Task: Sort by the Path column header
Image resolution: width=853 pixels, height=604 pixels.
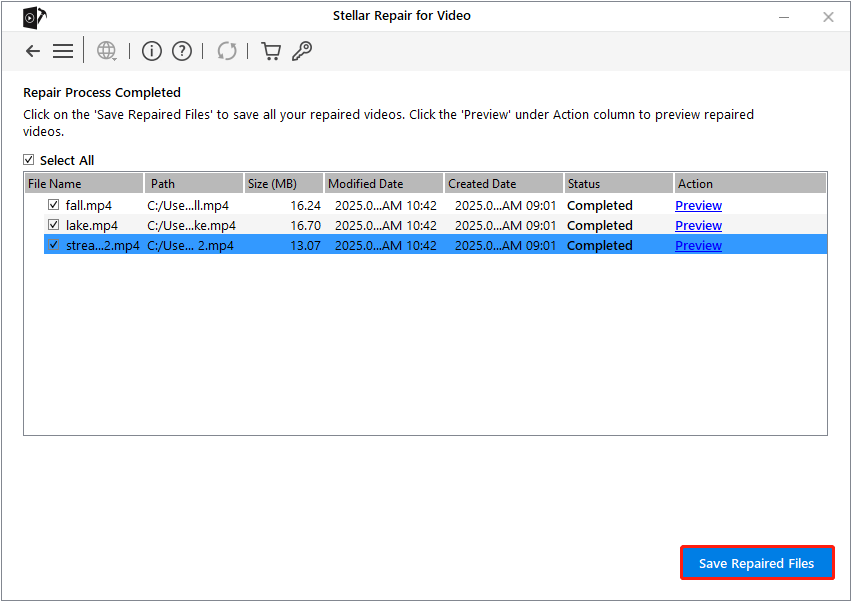Action: (x=194, y=184)
